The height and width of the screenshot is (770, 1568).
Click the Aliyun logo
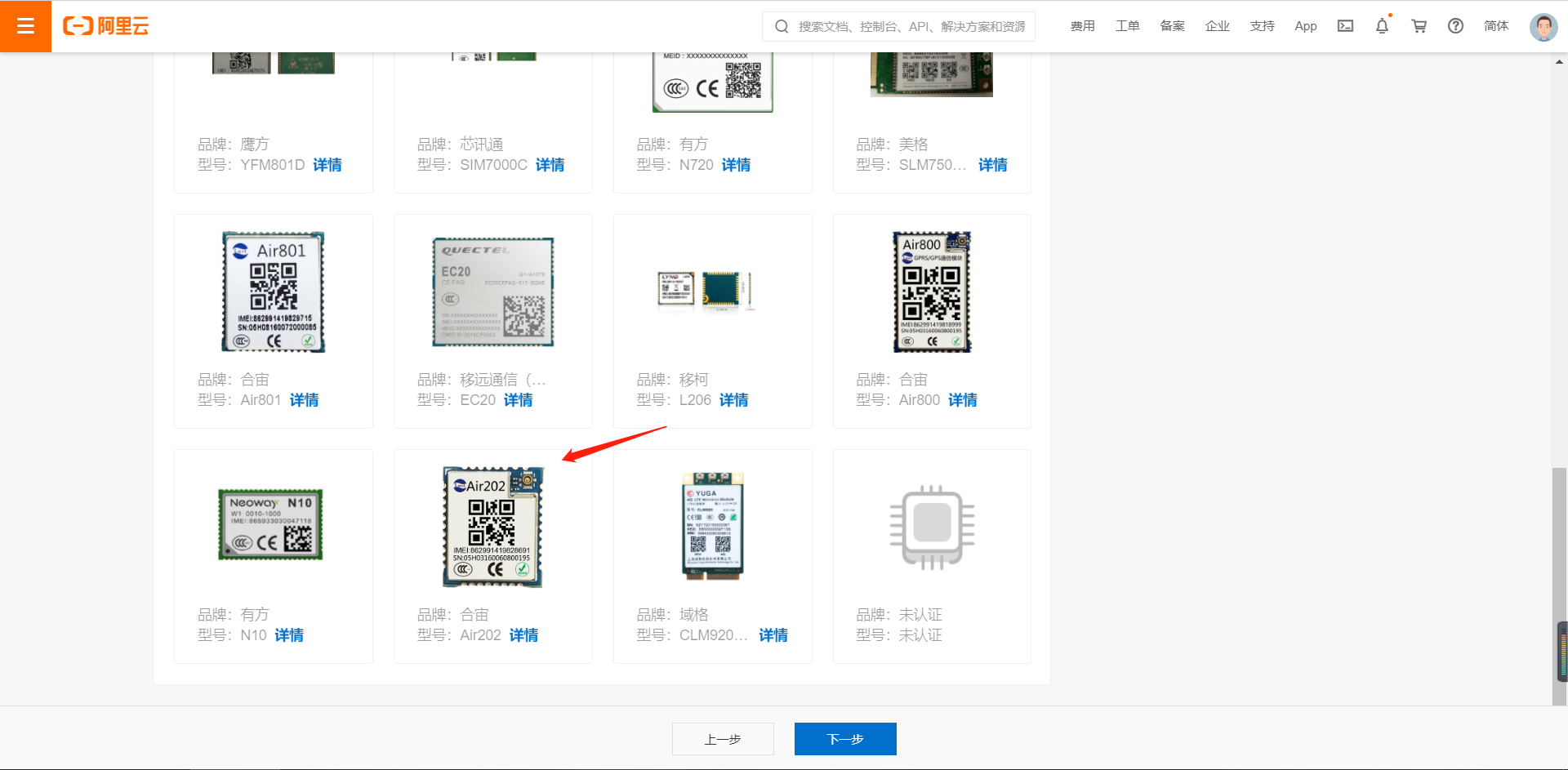click(105, 25)
